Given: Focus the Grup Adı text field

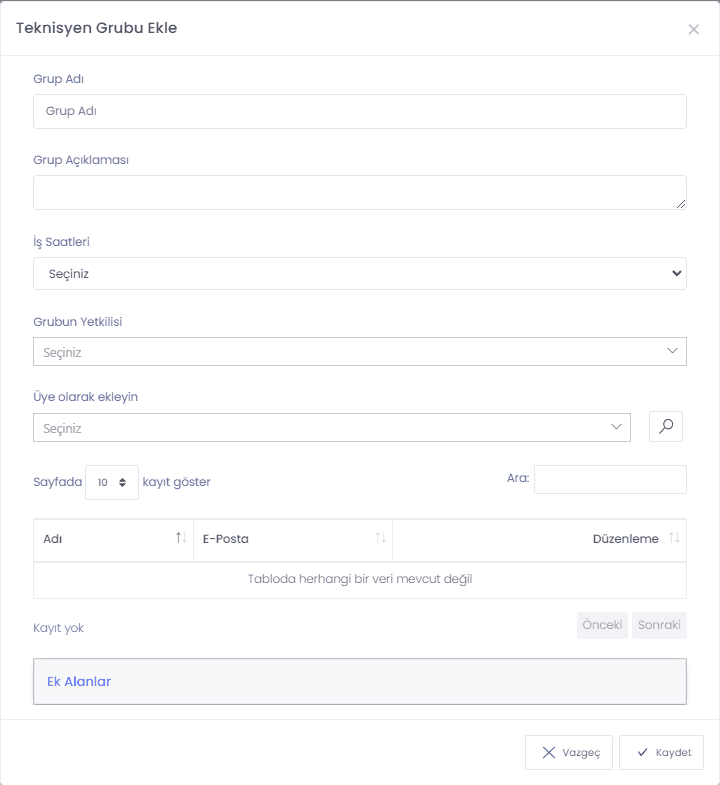Looking at the screenshot, I should click(359, 111).
